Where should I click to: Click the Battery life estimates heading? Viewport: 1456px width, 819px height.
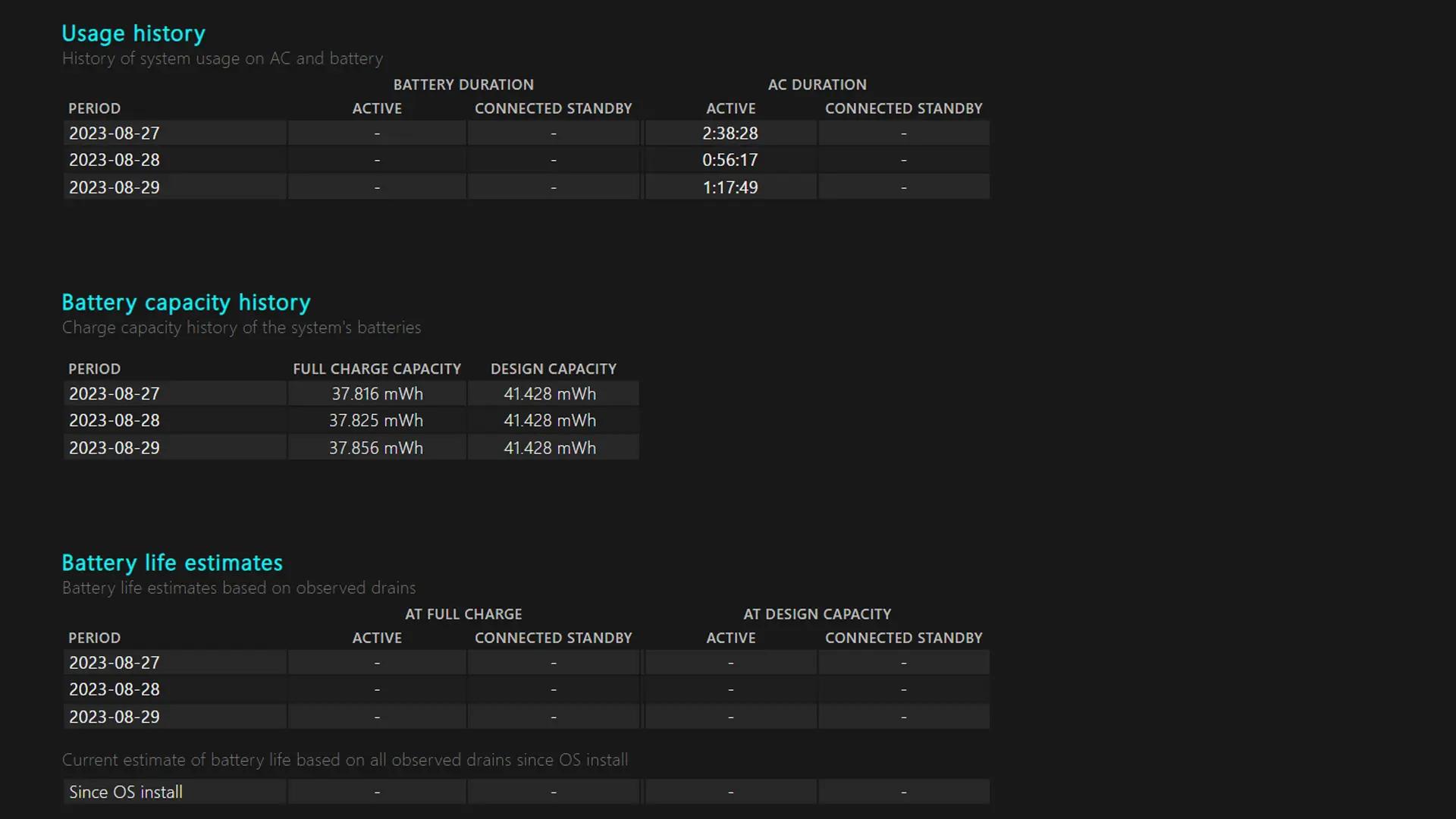pos(172,563)
